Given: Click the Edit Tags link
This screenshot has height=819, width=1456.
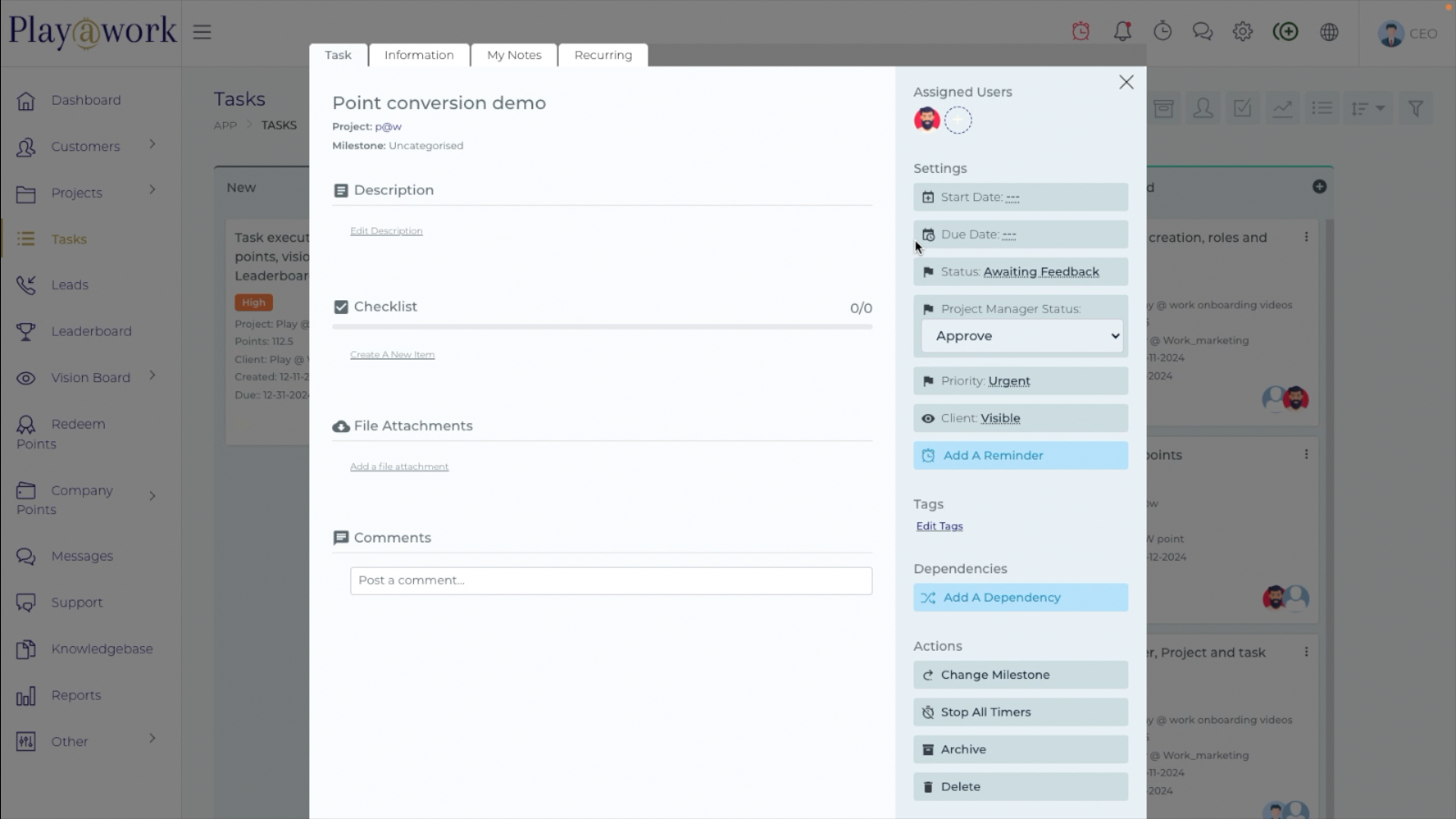Looking at the screenshot, I should [x=939, y=526].
